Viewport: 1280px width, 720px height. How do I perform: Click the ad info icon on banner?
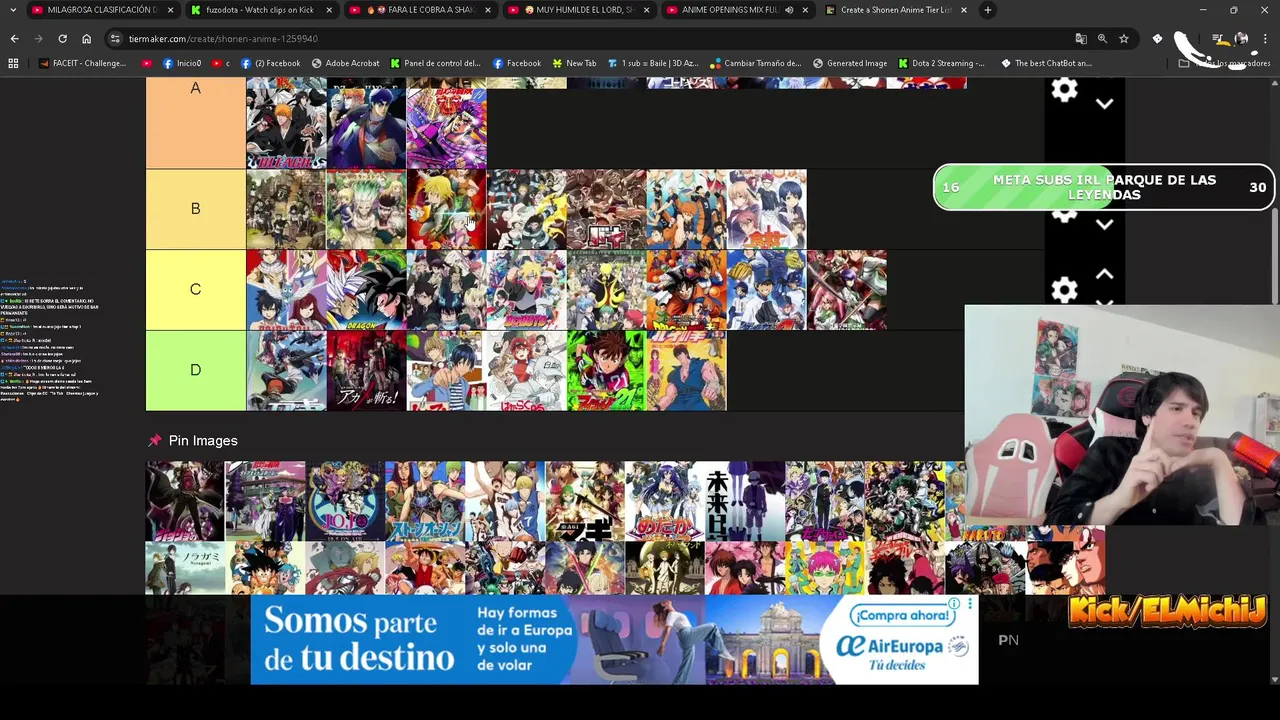coord(955,604)
